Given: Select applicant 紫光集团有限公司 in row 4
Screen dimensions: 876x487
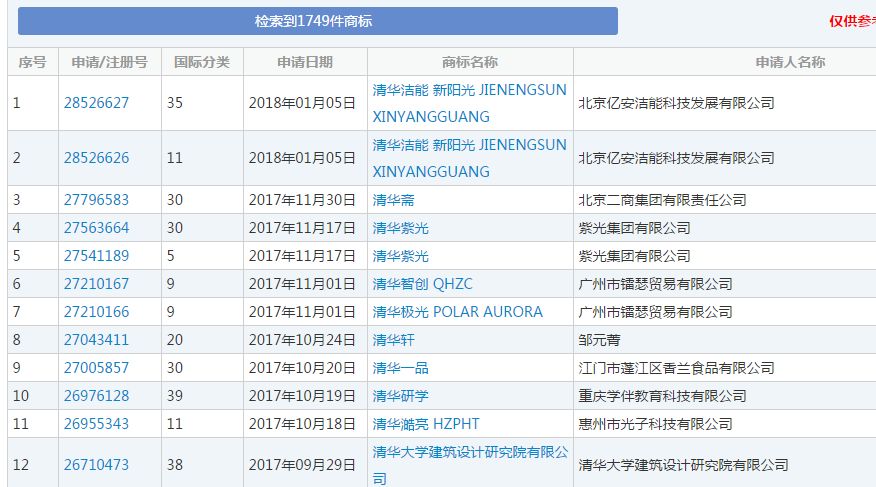Looking at the screenshot, I should pyautogui.click(x=634, y=227).
